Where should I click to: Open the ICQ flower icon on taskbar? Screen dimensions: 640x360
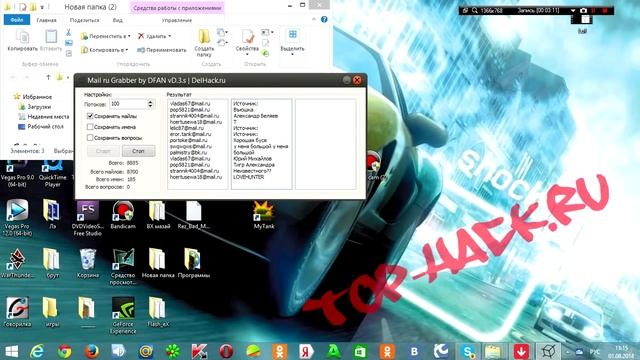click(173, 351)
